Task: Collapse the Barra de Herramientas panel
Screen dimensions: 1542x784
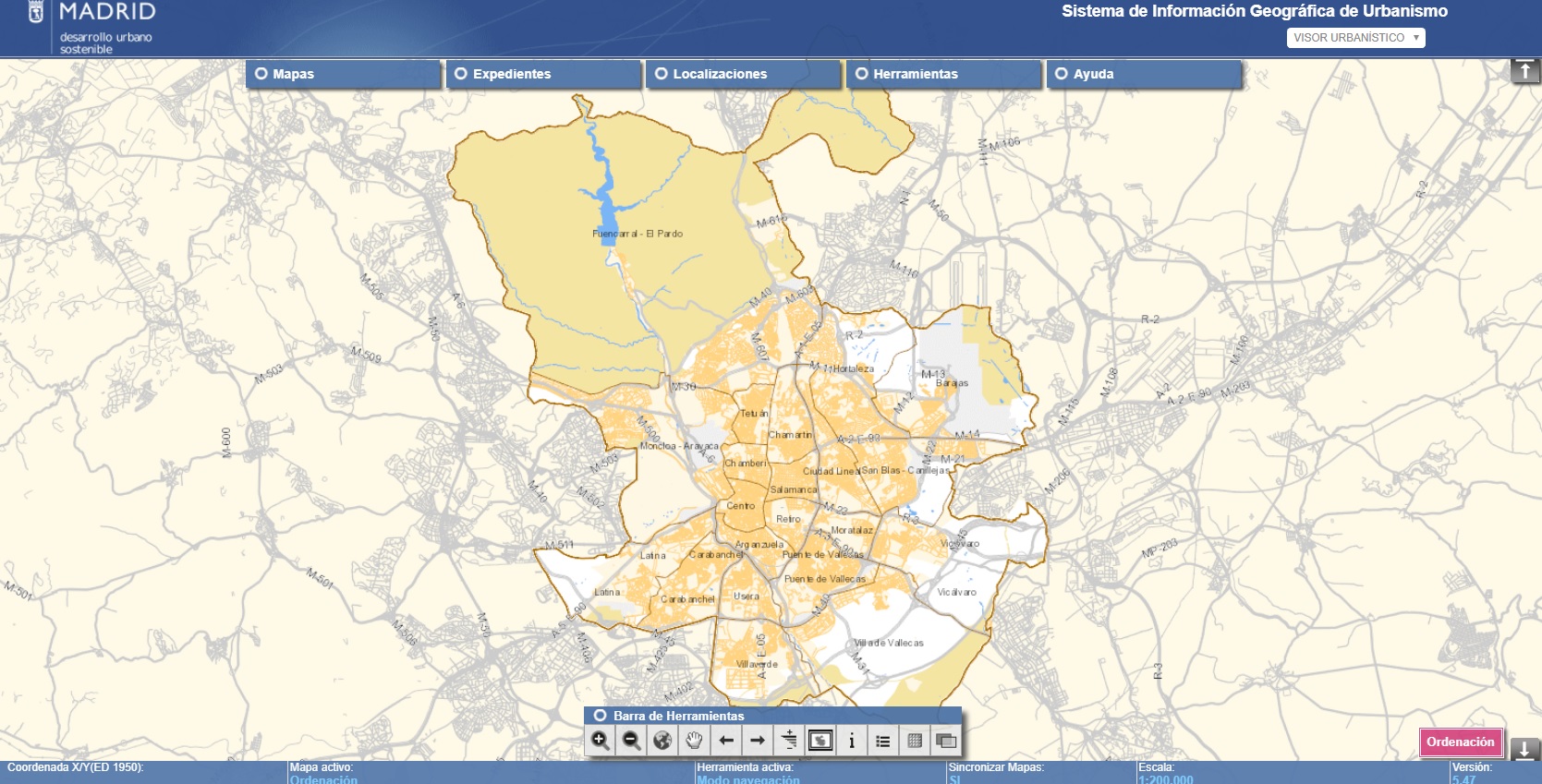Action: pos(601,716)
